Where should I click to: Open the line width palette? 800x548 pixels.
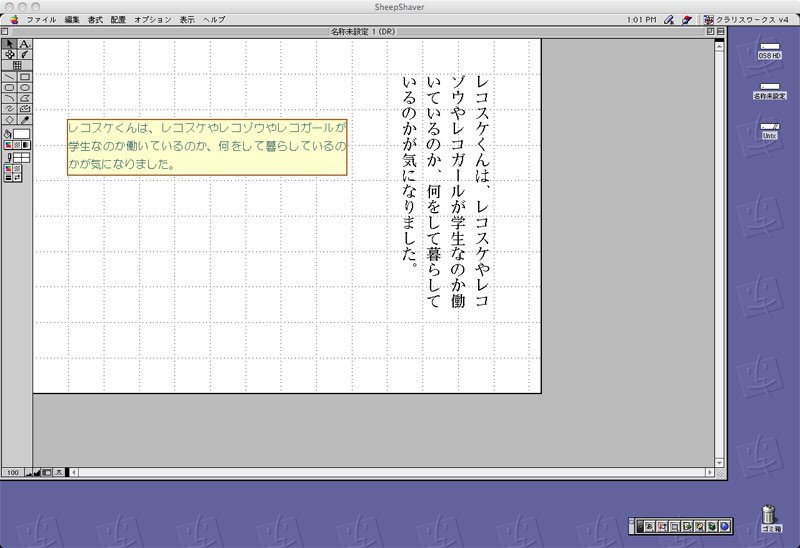click(x=8, y=177)
